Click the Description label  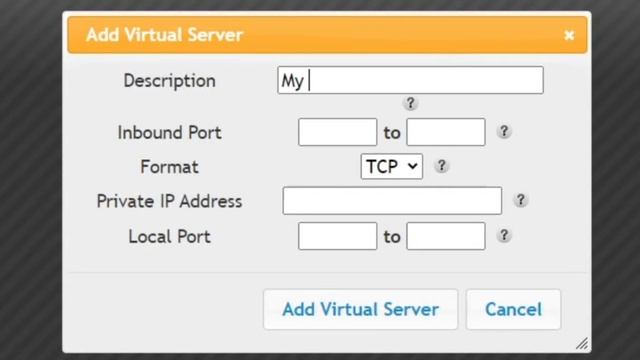169,81
